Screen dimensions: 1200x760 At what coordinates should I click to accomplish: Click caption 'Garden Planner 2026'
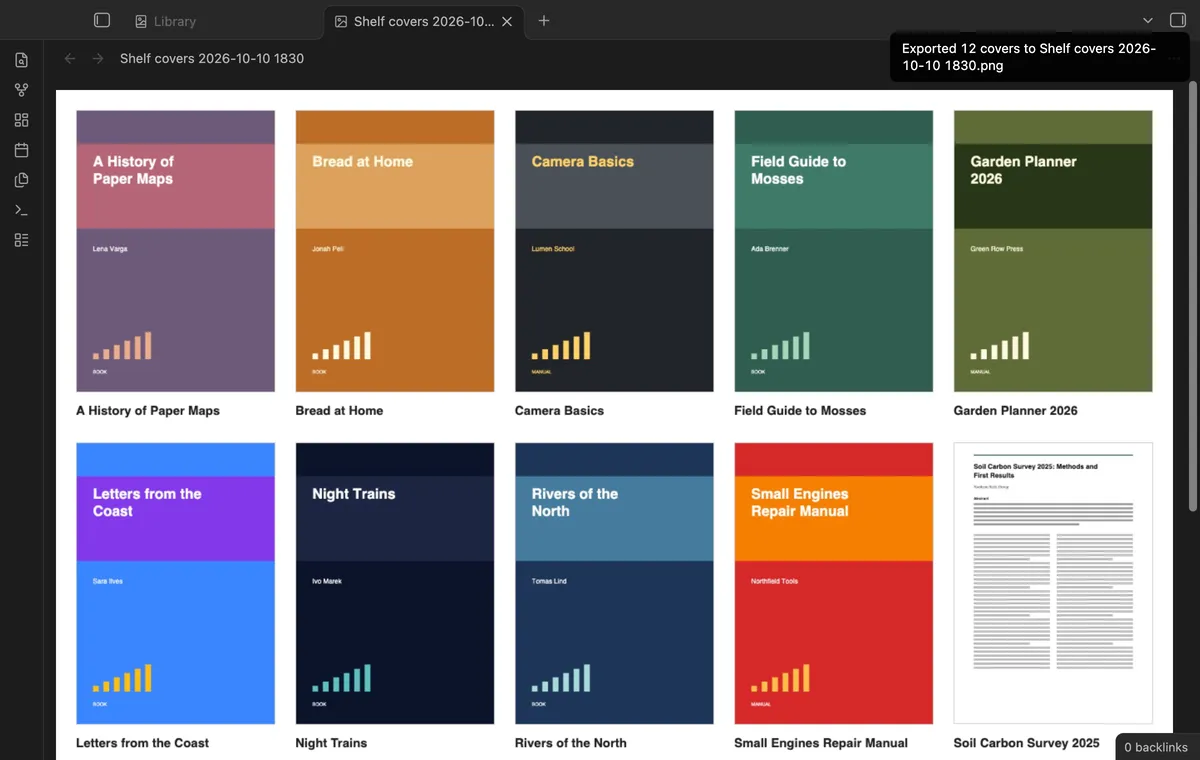1016,411
